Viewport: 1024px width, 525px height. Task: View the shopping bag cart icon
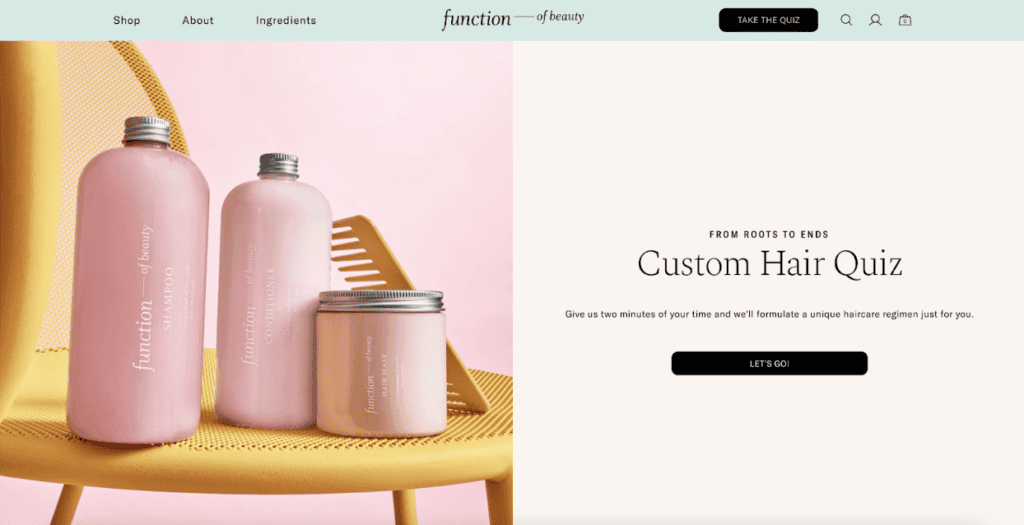tap(904, 20)
